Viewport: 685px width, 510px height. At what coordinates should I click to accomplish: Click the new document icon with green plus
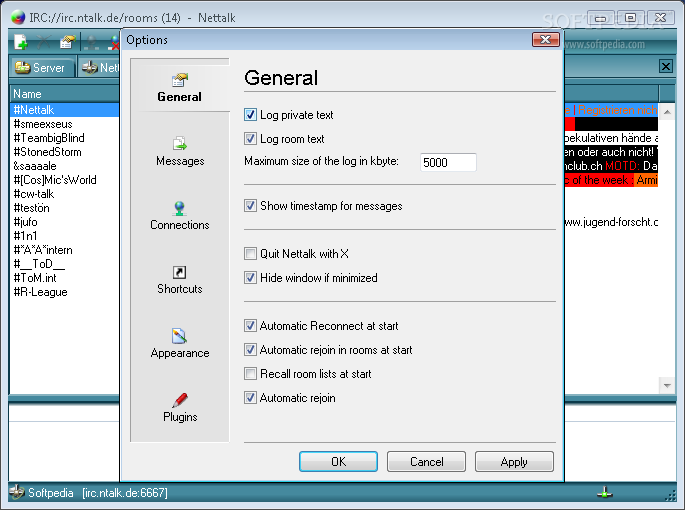pyautogui.click(x=21, y=42)
